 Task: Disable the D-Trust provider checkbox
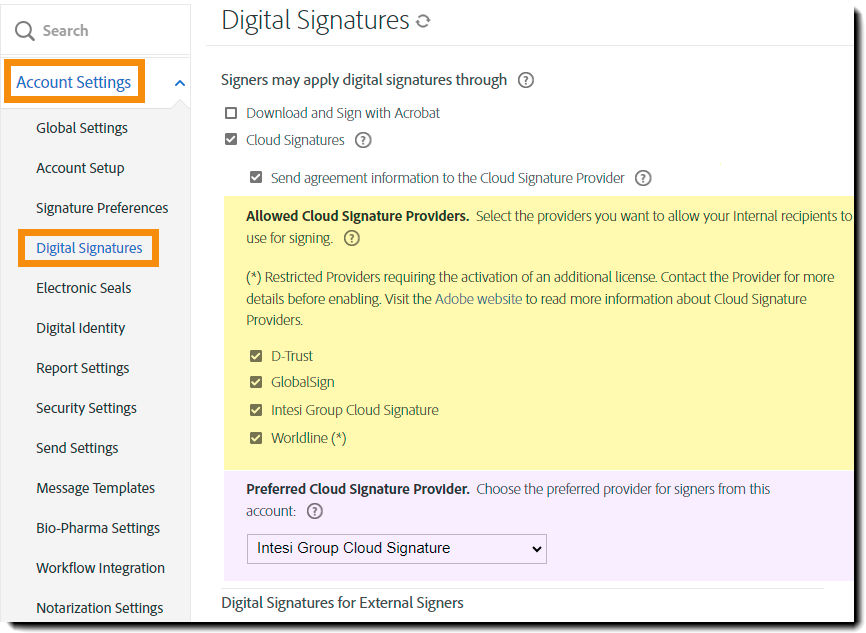(x=255, y=355)
